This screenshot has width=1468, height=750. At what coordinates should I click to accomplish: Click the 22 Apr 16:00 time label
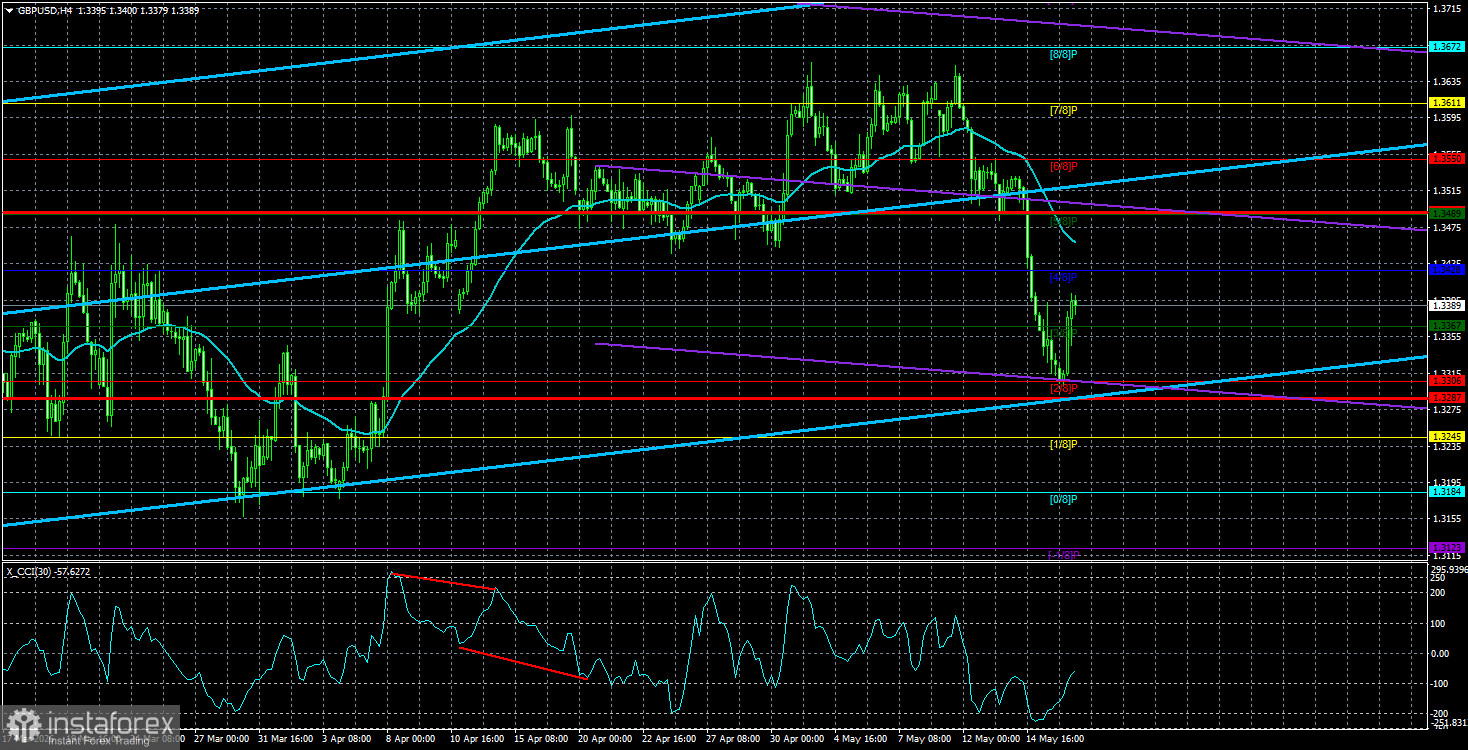pyautogui.click(x=671, y=741)
